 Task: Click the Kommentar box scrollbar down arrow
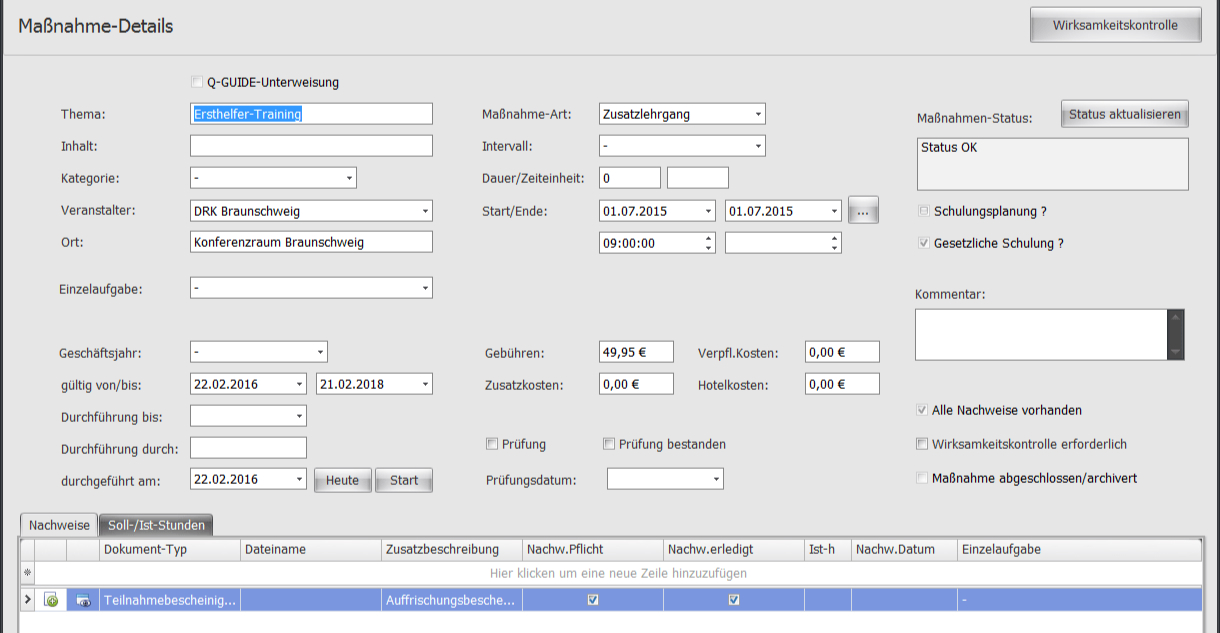(1176, 351)
